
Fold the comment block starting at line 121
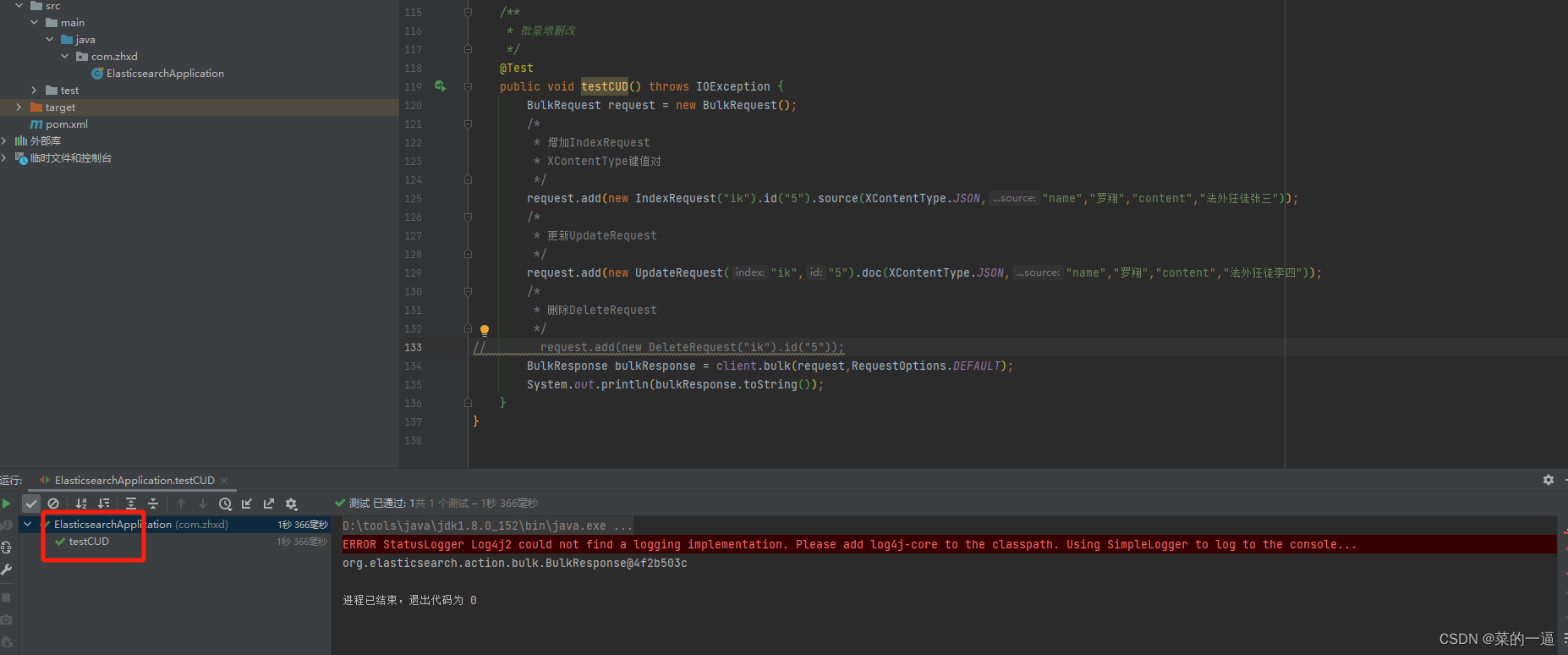click(468, 124)
